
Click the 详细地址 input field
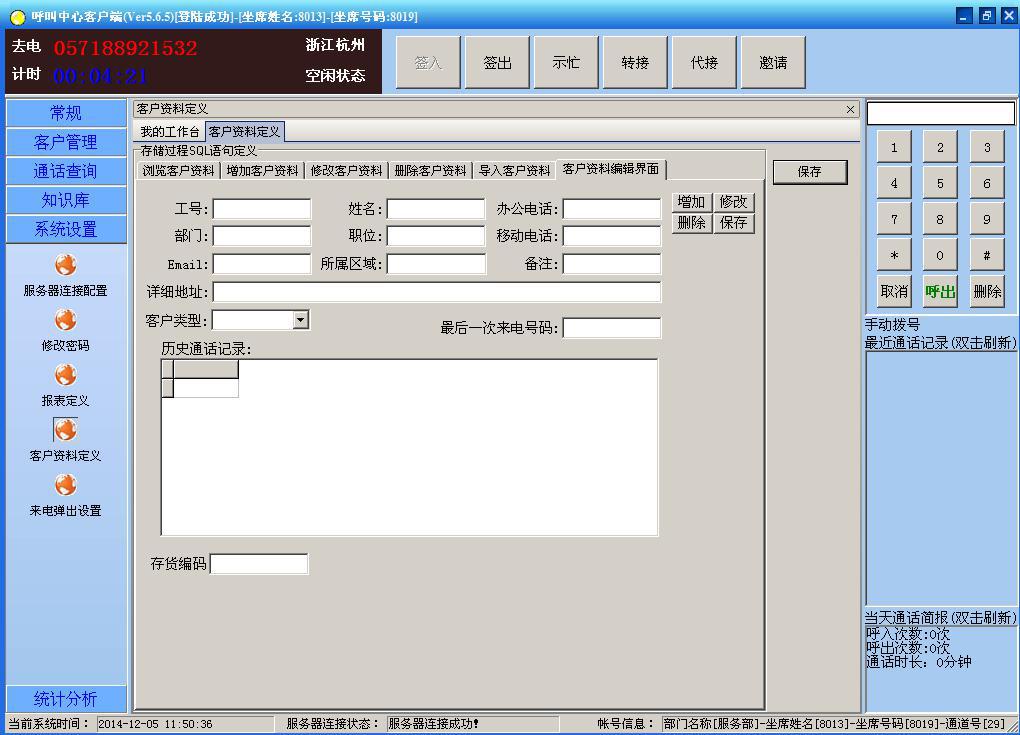436,292
